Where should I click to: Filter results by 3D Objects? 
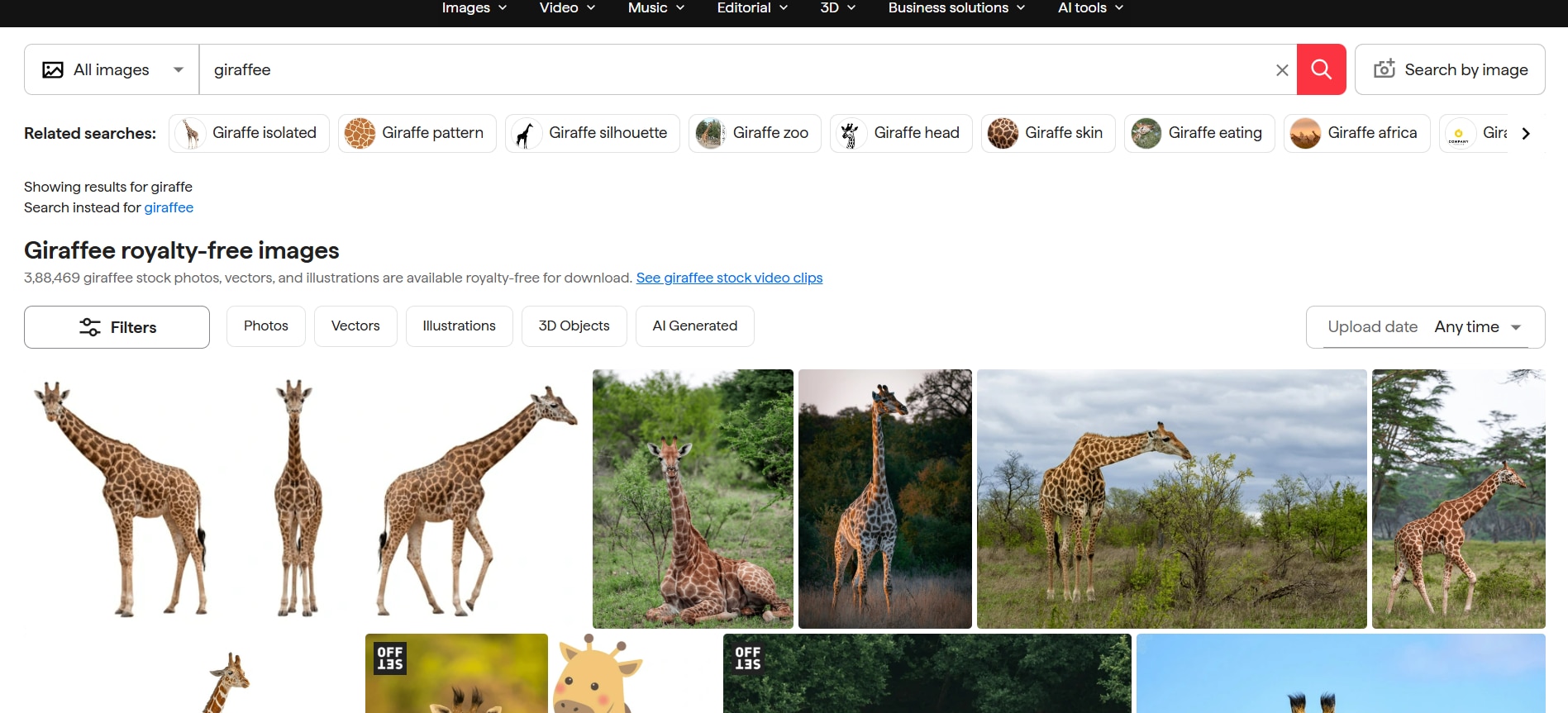[x=574, y=326]
